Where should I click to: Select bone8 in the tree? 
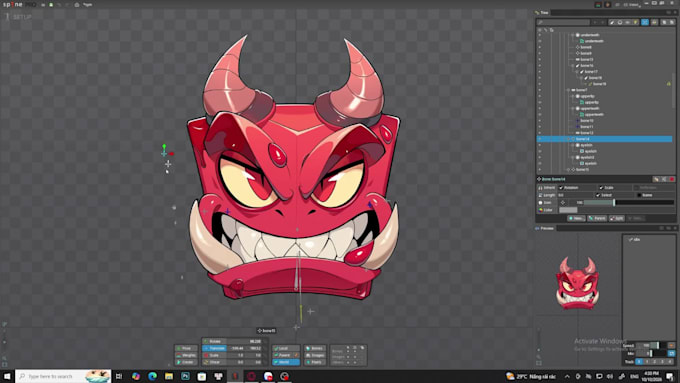586,47
